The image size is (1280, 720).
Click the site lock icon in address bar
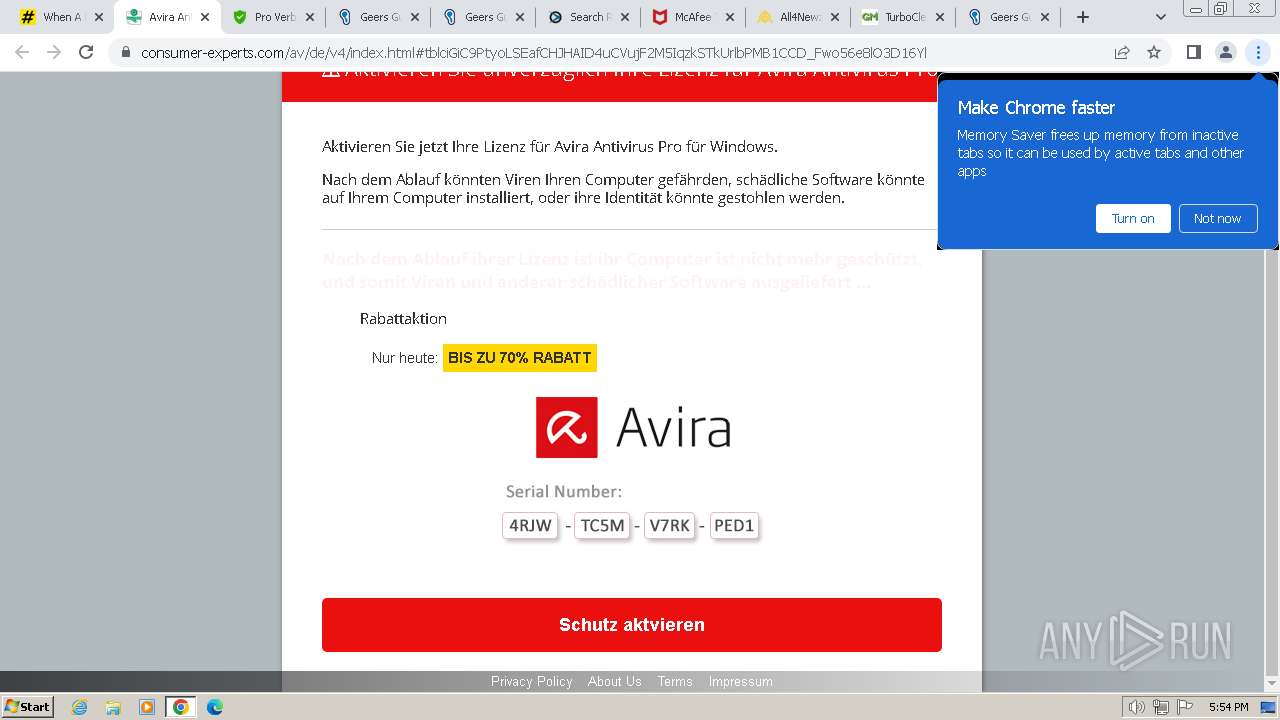click(x=126, y=52)
